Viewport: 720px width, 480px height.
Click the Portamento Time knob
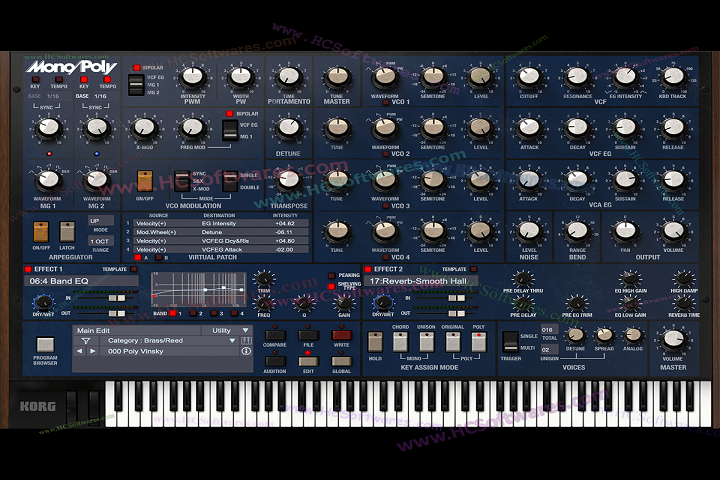[x=289, y=78]
